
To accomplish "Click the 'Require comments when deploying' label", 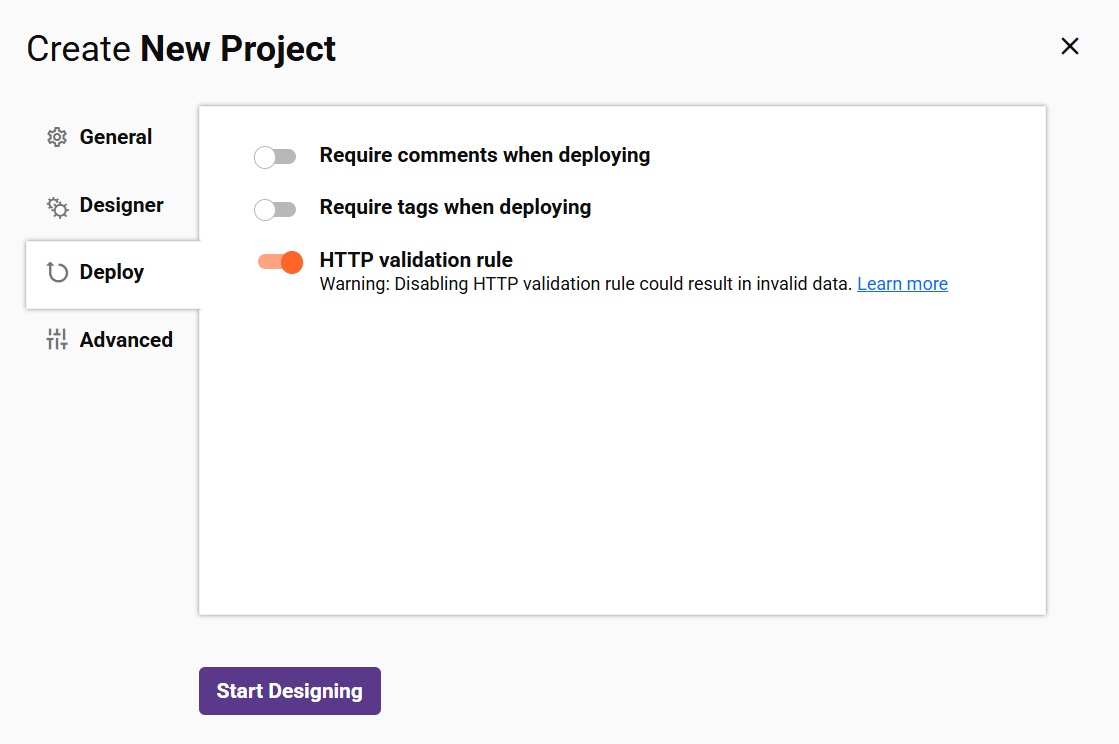I will click(x=484, y=155).
